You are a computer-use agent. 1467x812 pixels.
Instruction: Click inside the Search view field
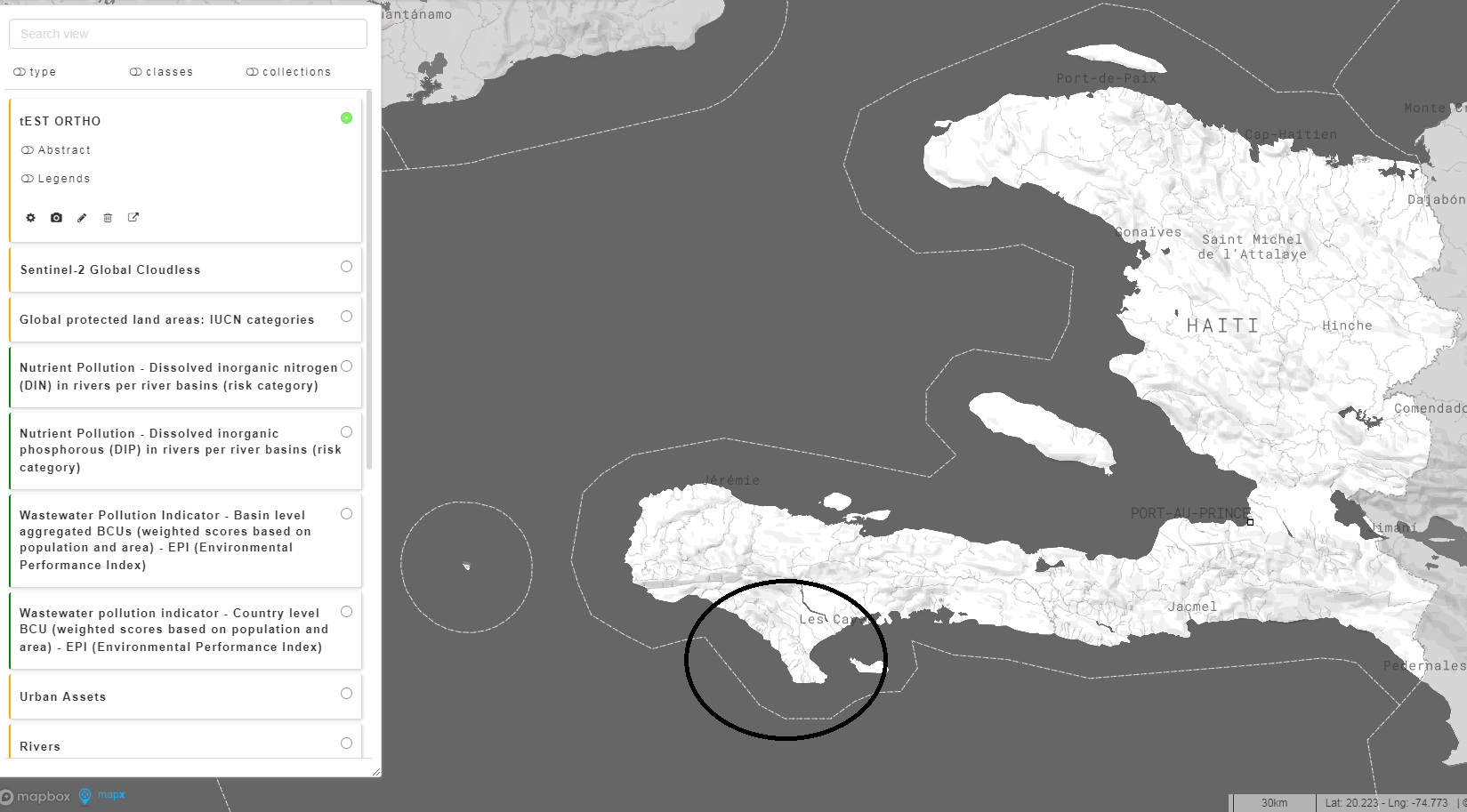(x=187, y=33)
